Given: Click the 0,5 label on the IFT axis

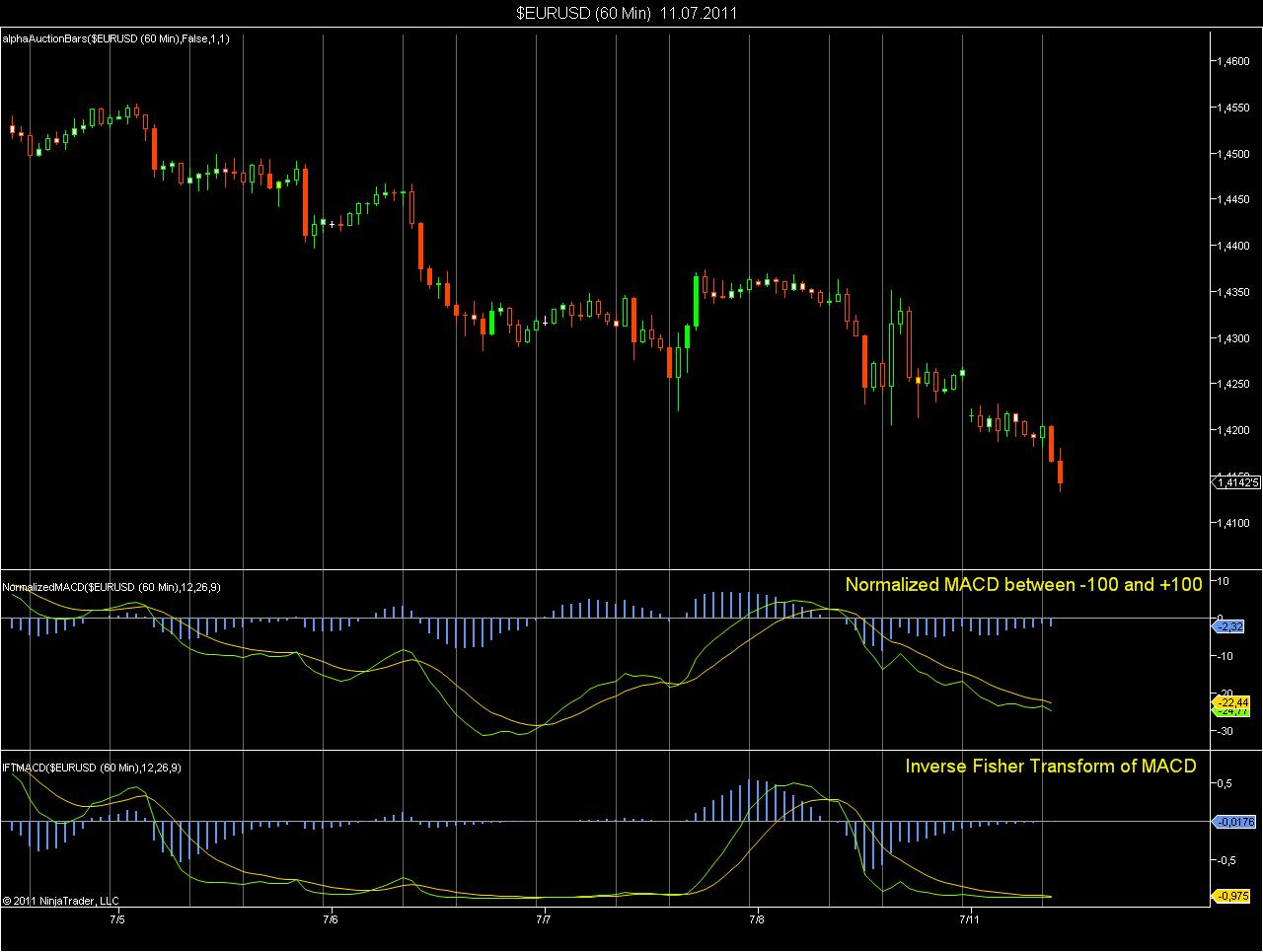Looking at the screenshot, I should 1223,783.
